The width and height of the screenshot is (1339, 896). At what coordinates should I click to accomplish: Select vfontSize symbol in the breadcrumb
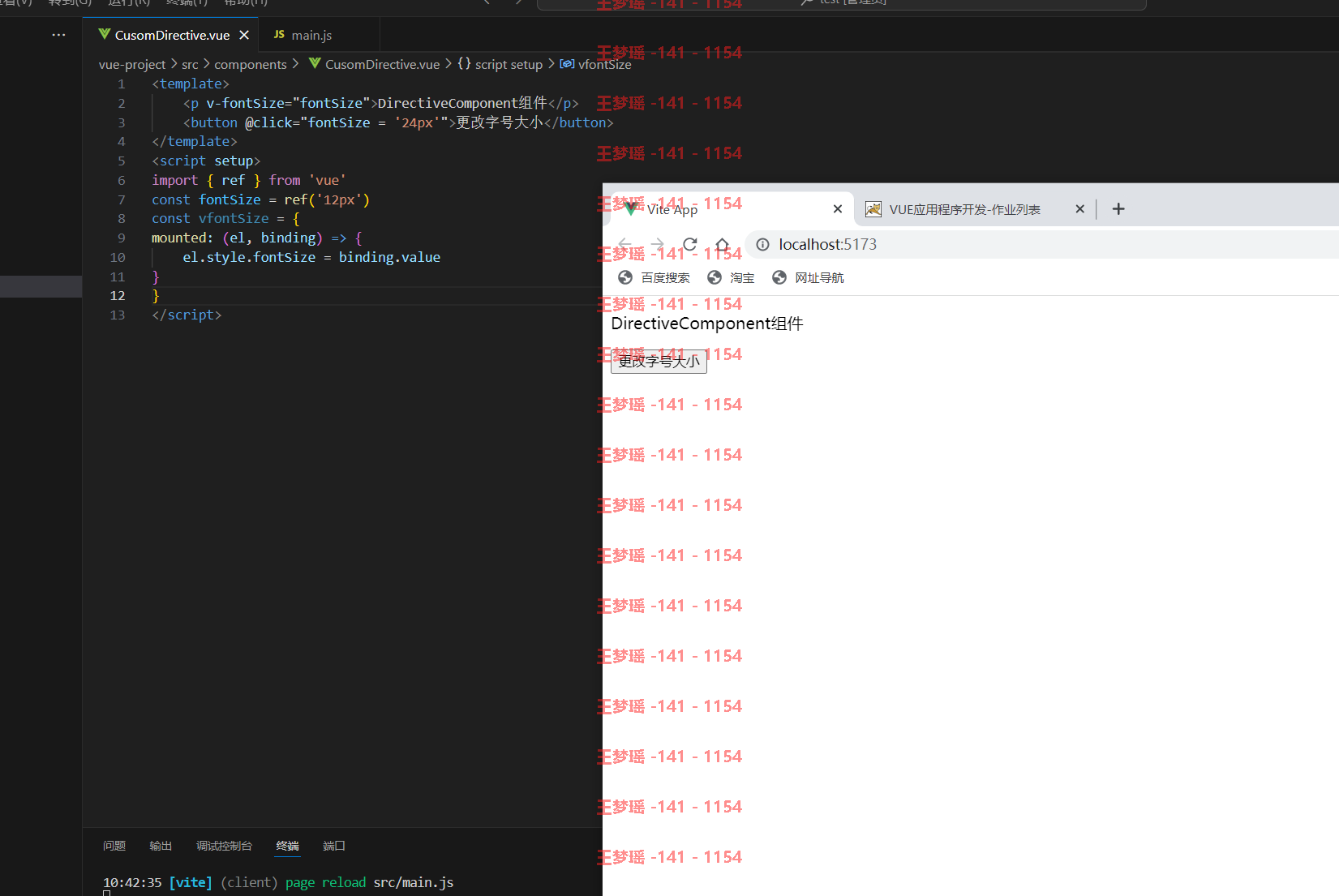pos(604,64)
